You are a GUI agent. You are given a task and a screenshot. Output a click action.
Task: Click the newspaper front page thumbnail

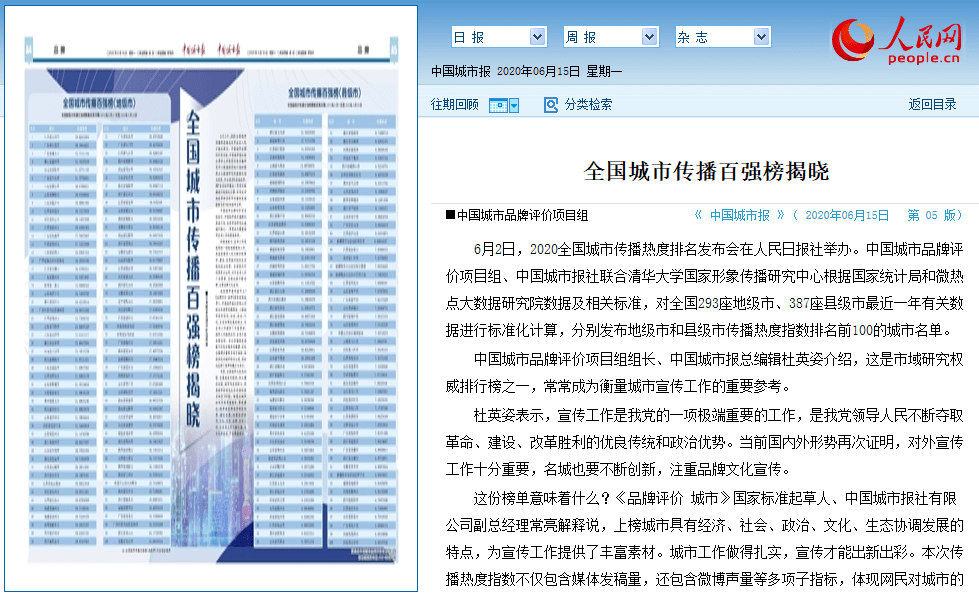[209, 298]
